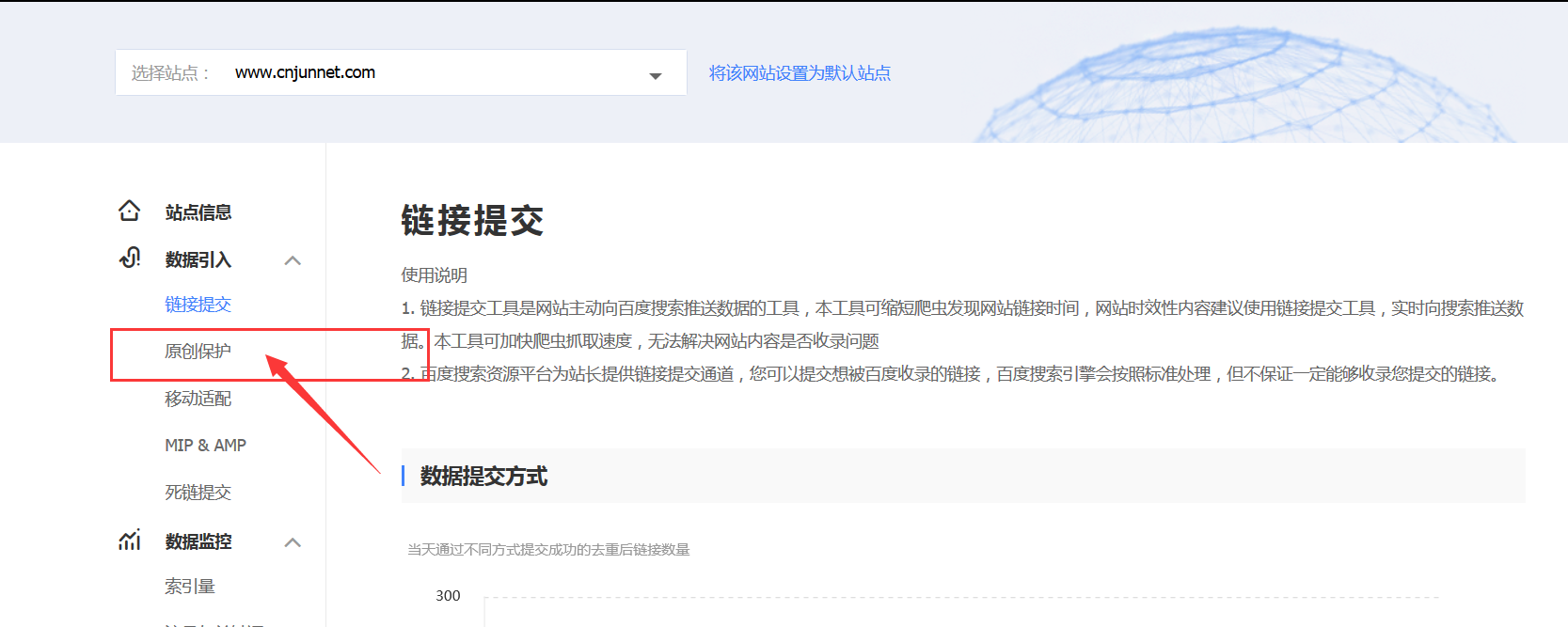Screen dimensions: 1568x627
Task: Click the data import icon beside 数据引入
Action: (x=130, y=259)
